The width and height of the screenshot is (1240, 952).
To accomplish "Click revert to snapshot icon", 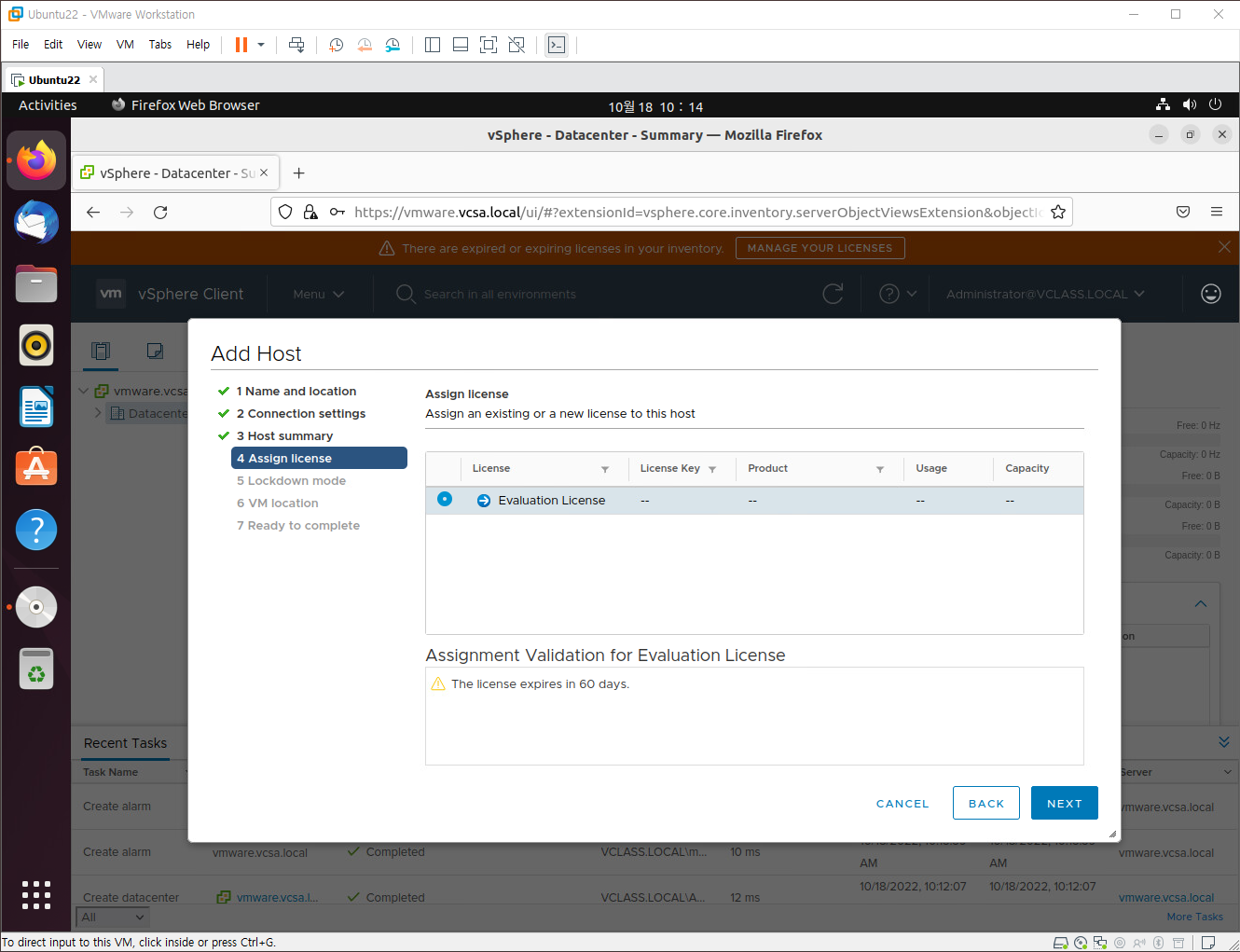I will (365, 45).
